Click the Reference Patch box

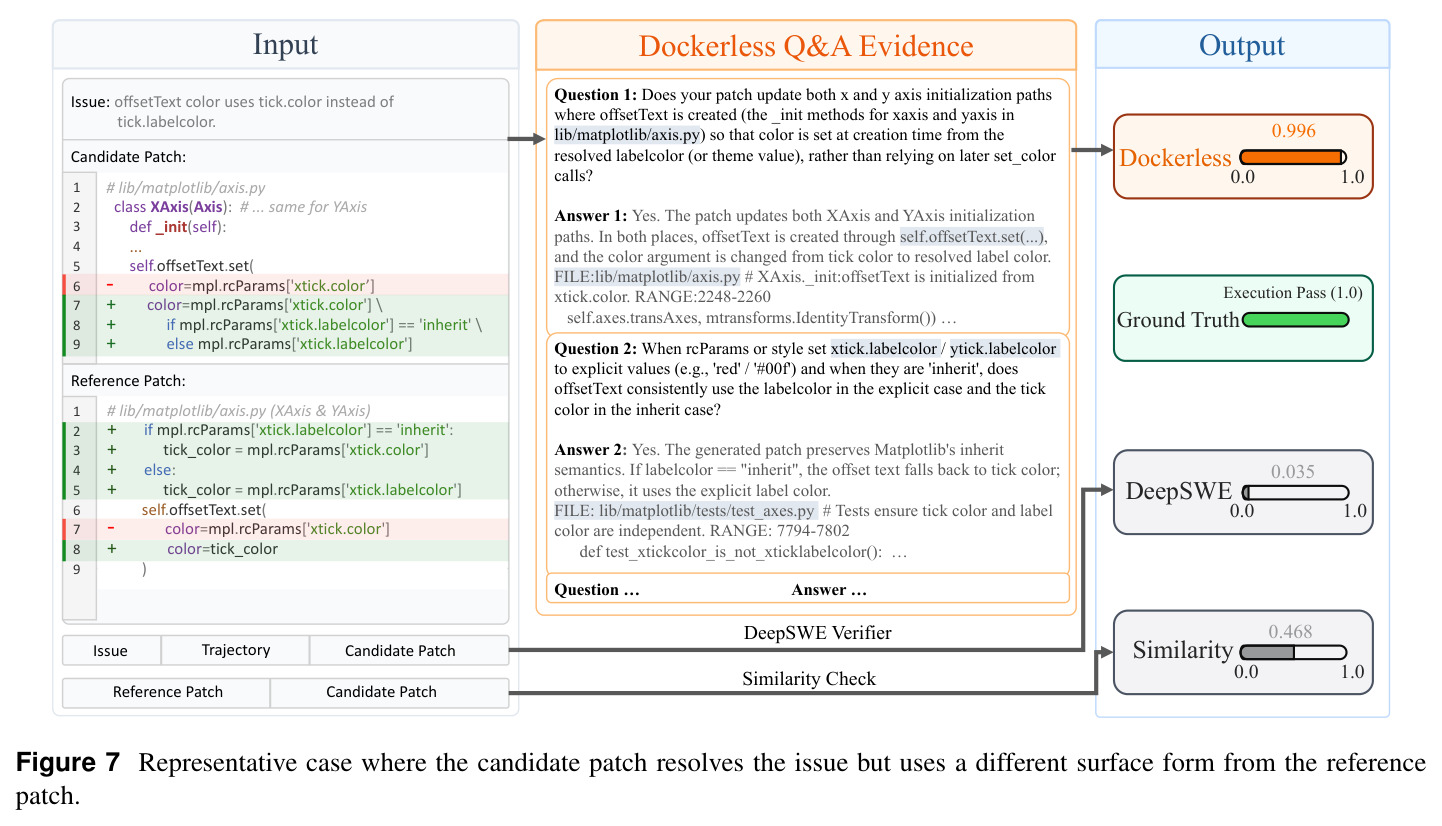[167, 692]
